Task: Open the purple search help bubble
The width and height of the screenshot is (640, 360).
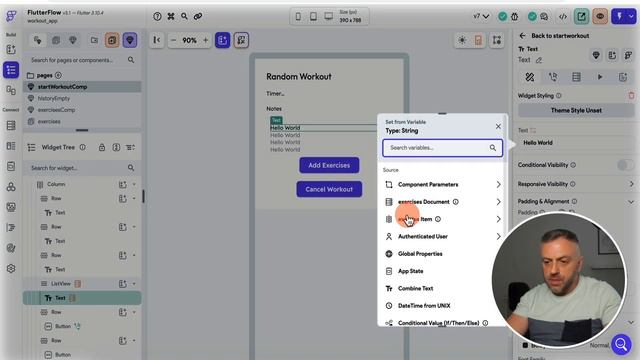Action: point(621,344)
